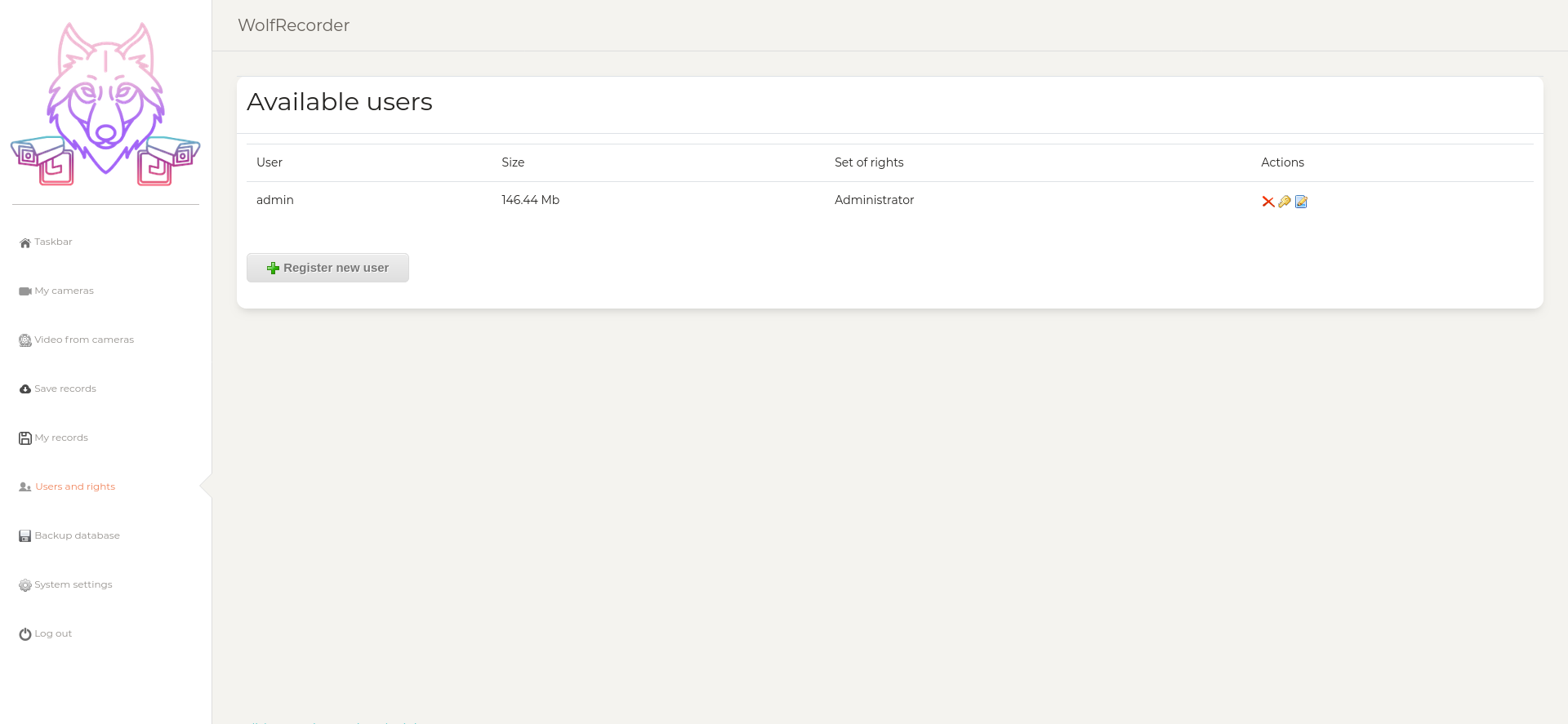This screenshot has height=724, width=1568.
Task: Select Users and rights menu item
Action: pos(74,486)
